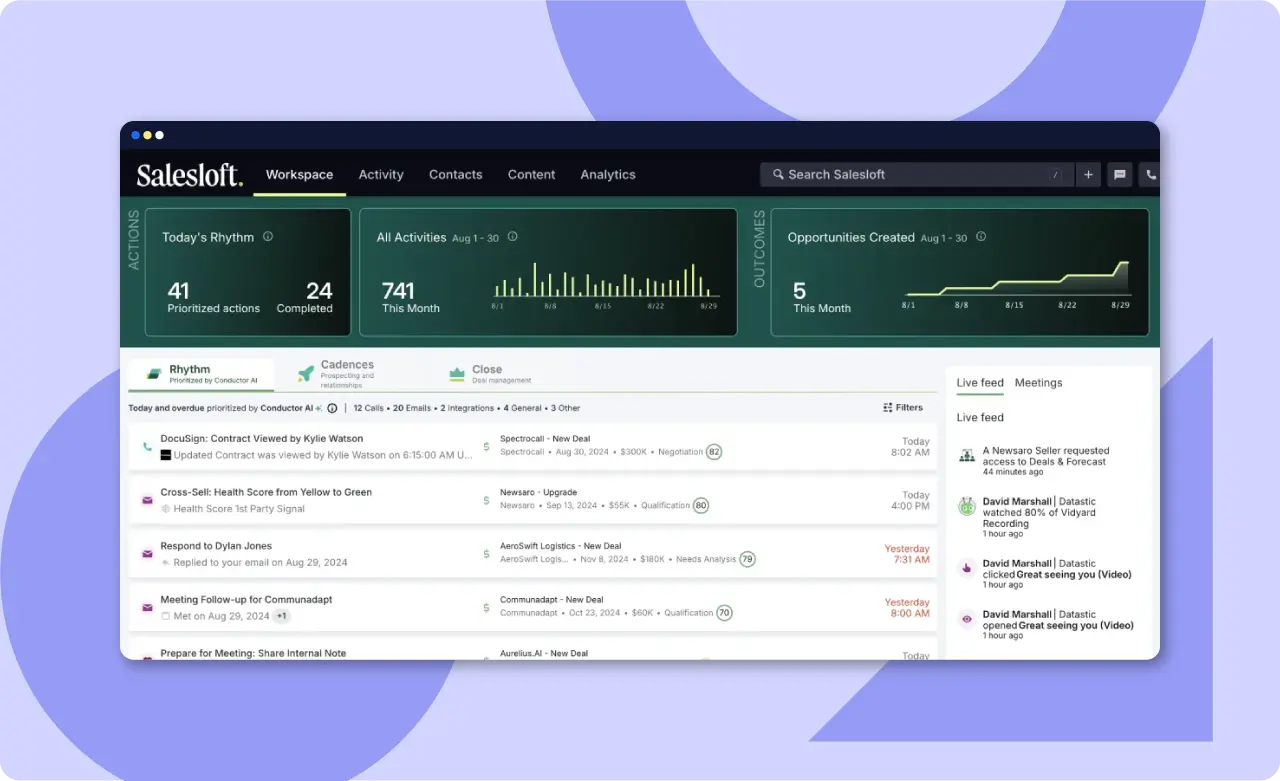Viewport: 1280px width, 781px height.
Task: Click the +1 badge on Meeting Follow-up
Action: [x=282, y=616]
